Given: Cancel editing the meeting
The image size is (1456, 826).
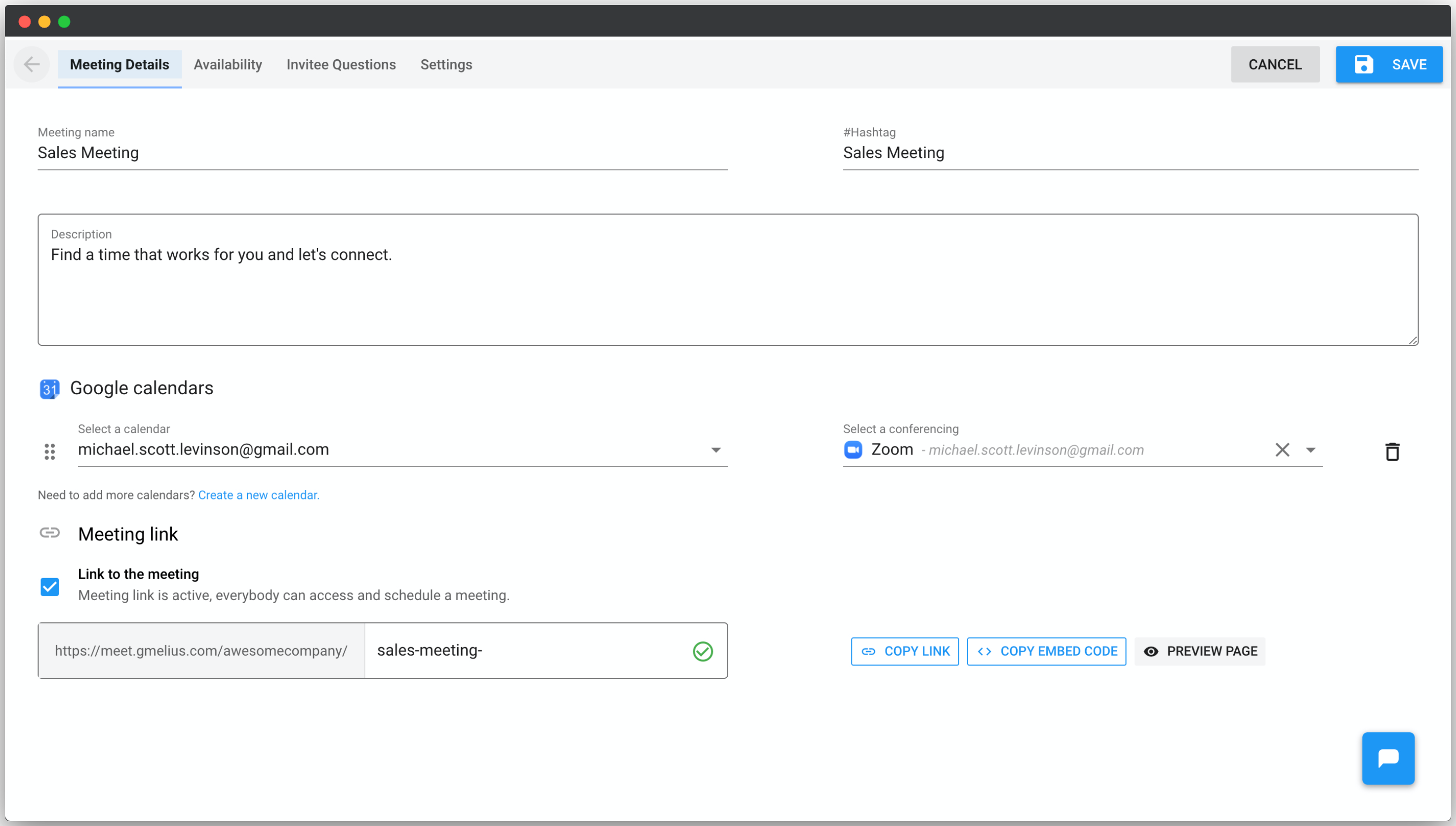Looking at the screenshot, I should [1275, 65].
